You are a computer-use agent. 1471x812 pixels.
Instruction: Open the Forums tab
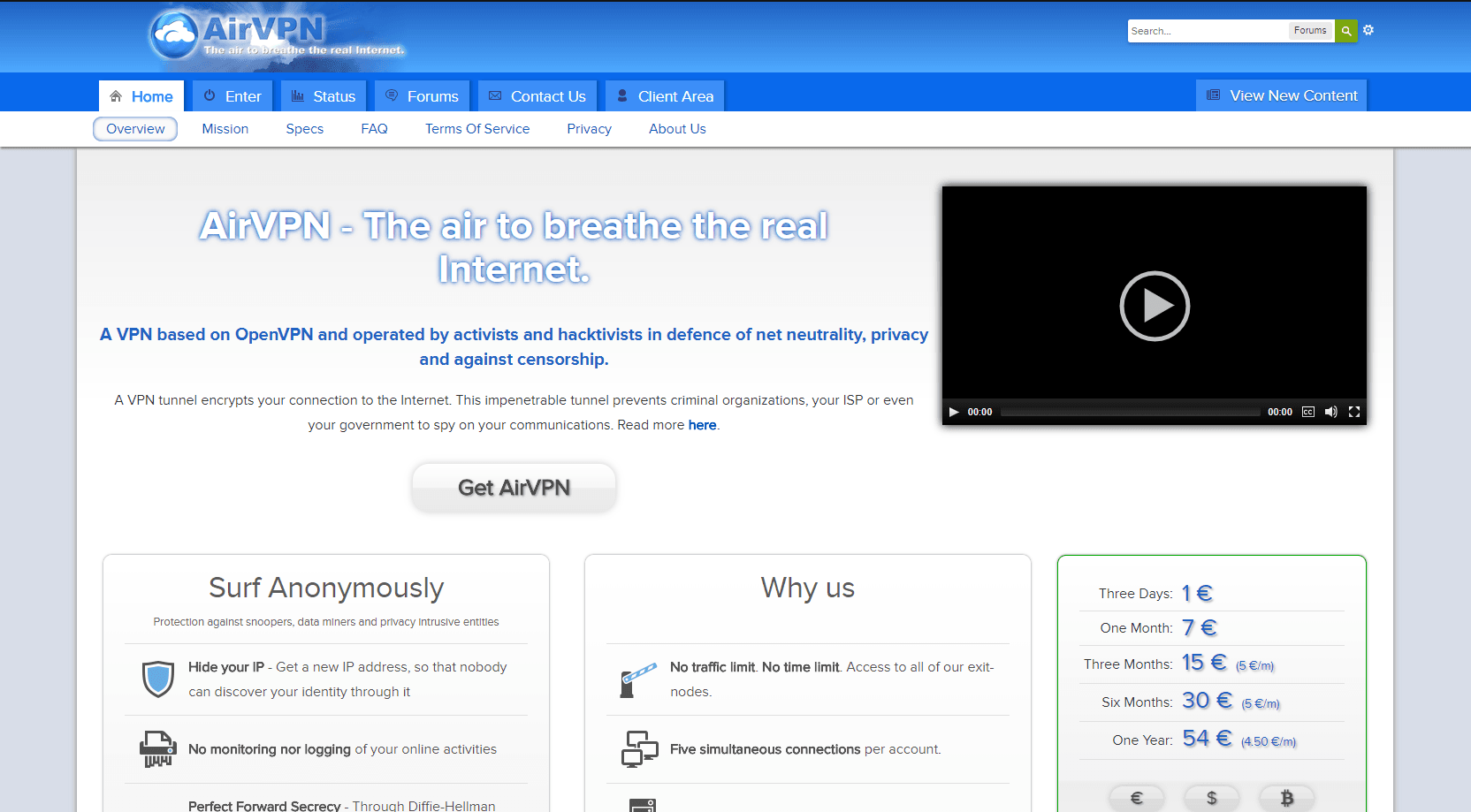point(422,96)
